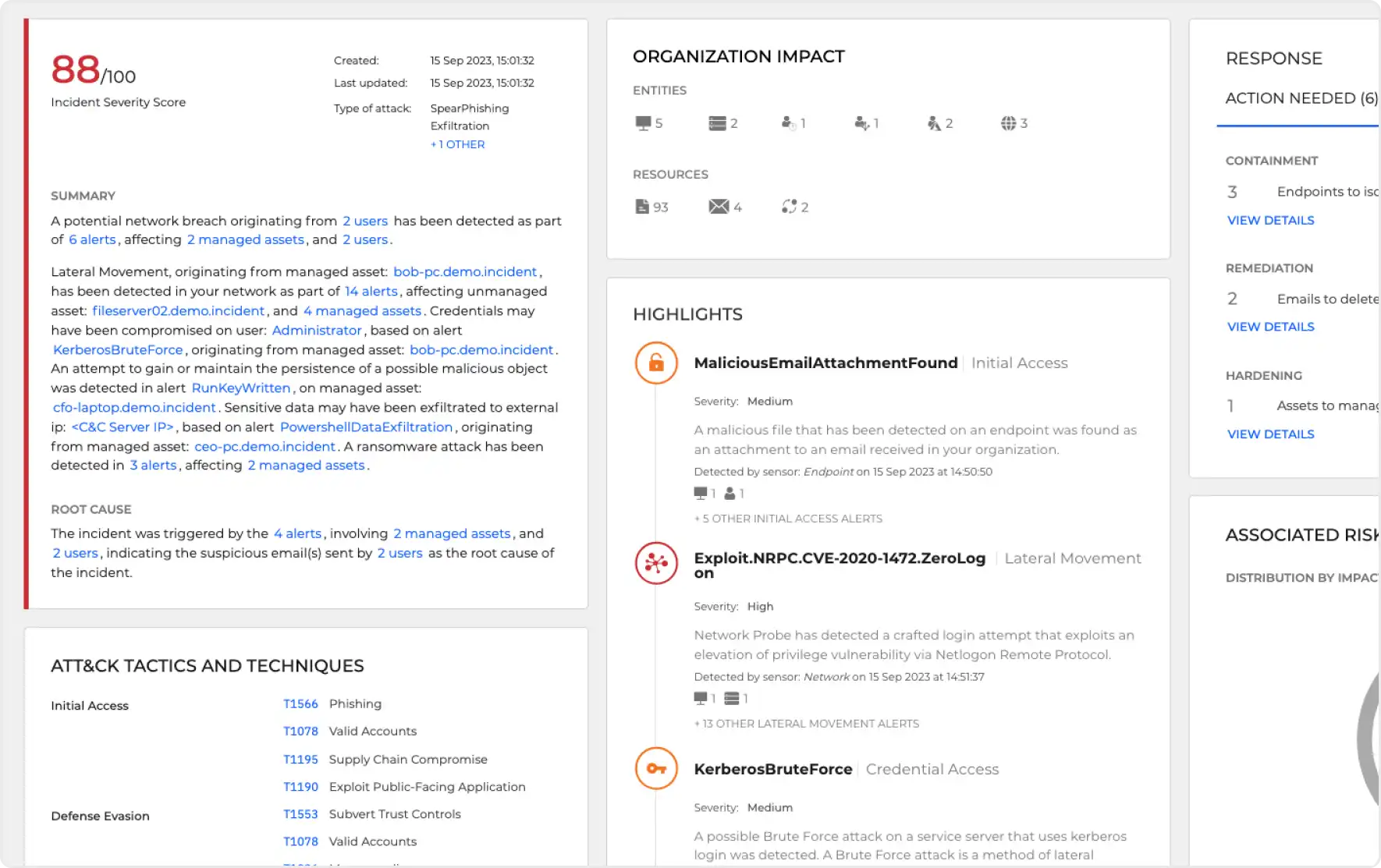Click the Incident Severity Score label
The height and width of the screenshot is (868, 1381).
point(118,102)
